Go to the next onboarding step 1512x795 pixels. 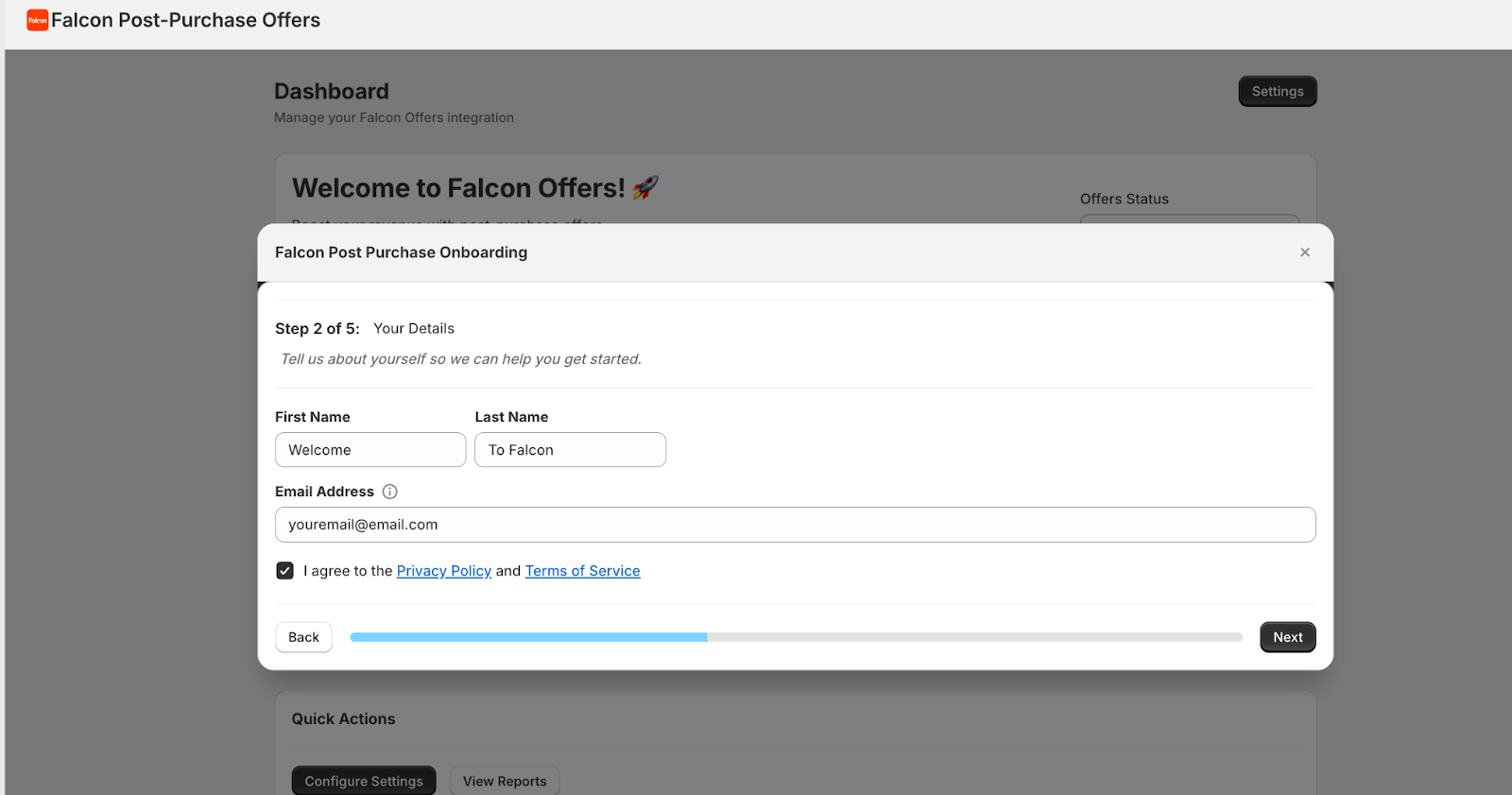coord(1287,637)
